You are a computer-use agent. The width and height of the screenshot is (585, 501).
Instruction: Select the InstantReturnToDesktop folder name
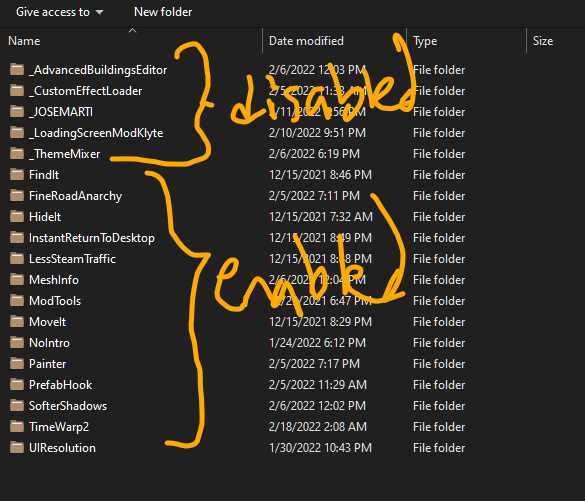[92, 238]
